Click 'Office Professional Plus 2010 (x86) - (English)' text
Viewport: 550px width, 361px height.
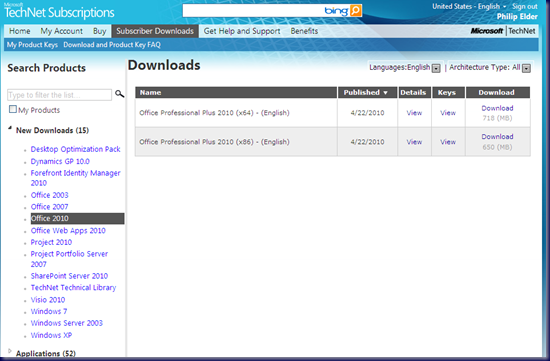point(214,142)
